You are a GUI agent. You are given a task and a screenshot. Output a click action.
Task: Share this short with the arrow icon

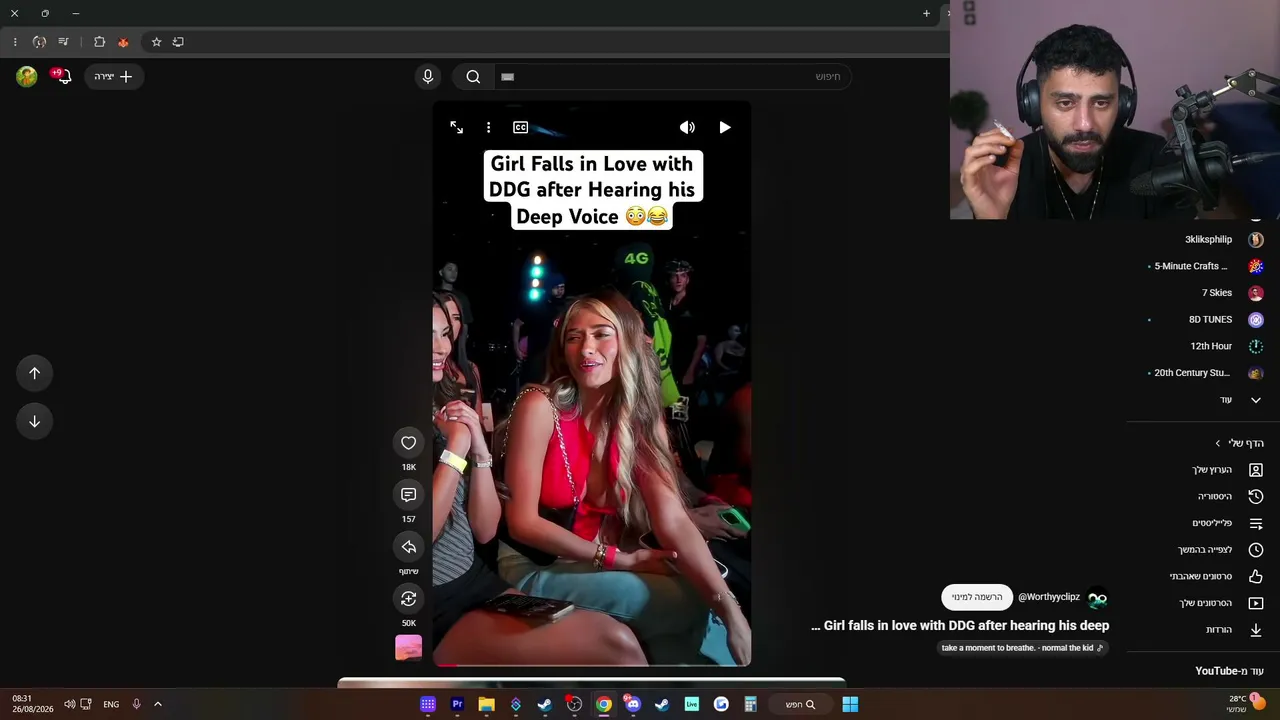(408, 547)
